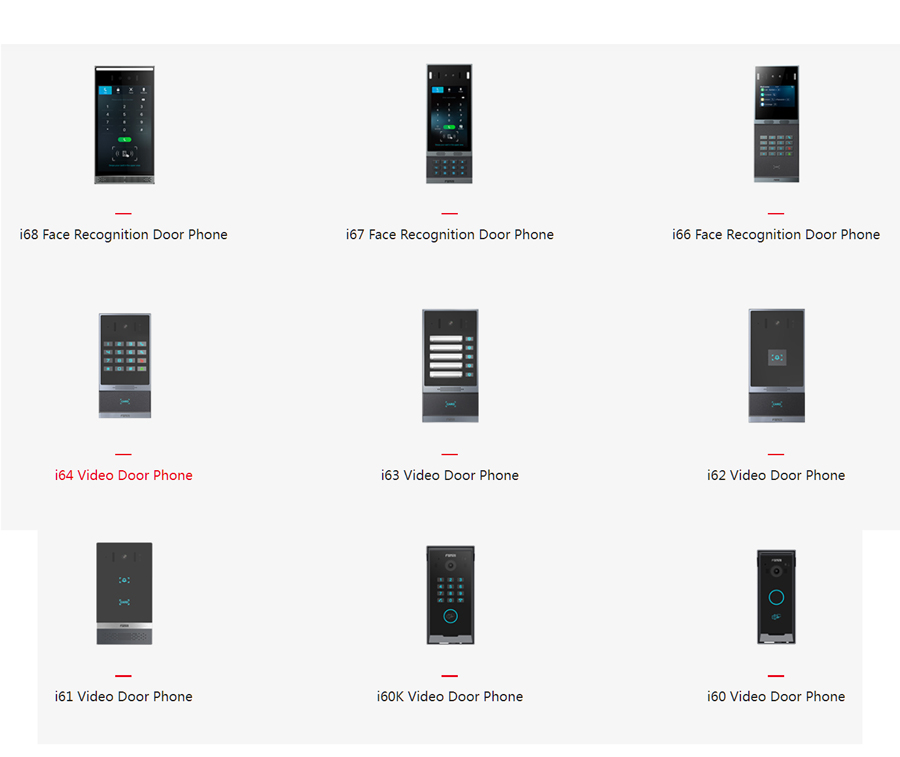Open the i63 multi-button door phone image
900x757 pixels.
449,365
